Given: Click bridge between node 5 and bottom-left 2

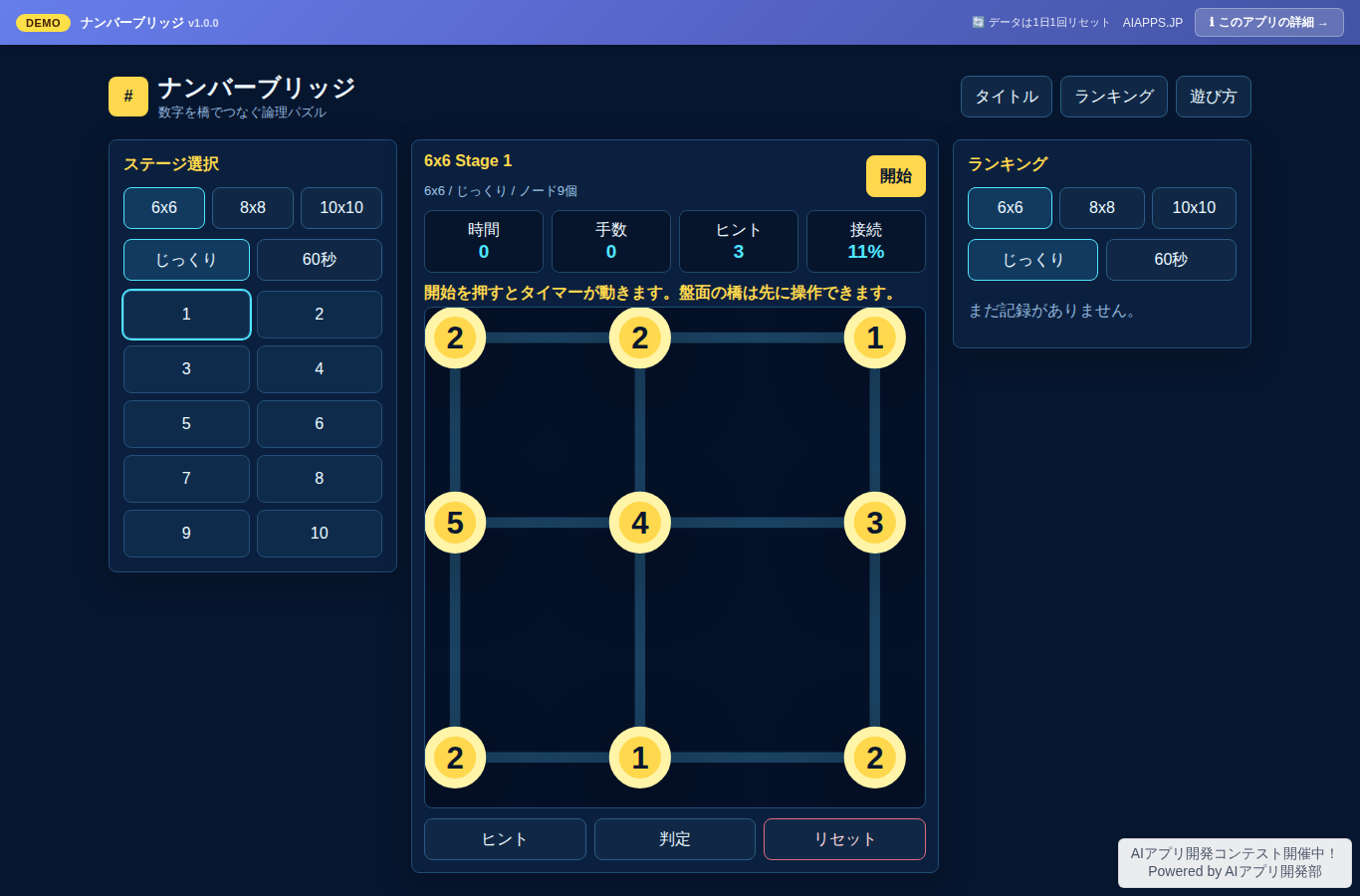Looking at the screenshot, I should click(x=455, y=640).
